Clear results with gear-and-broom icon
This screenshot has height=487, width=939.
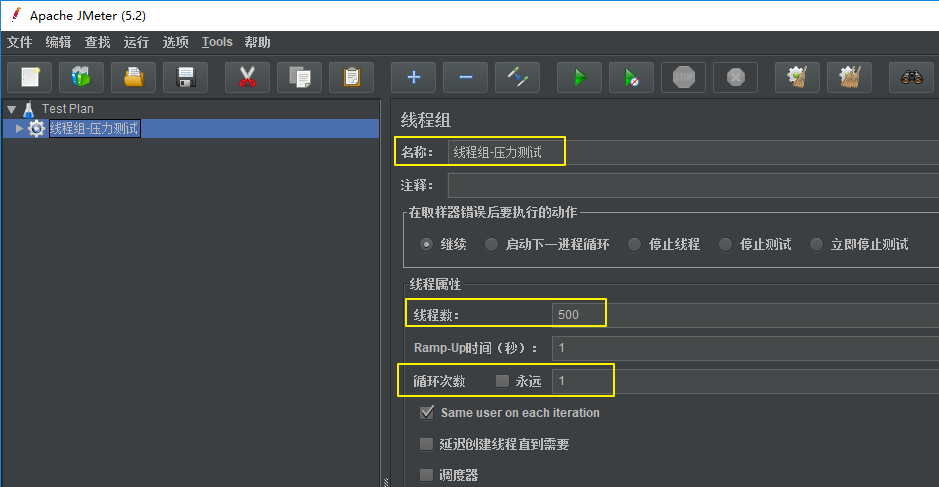pyautogui.click(x=797, y=77)
